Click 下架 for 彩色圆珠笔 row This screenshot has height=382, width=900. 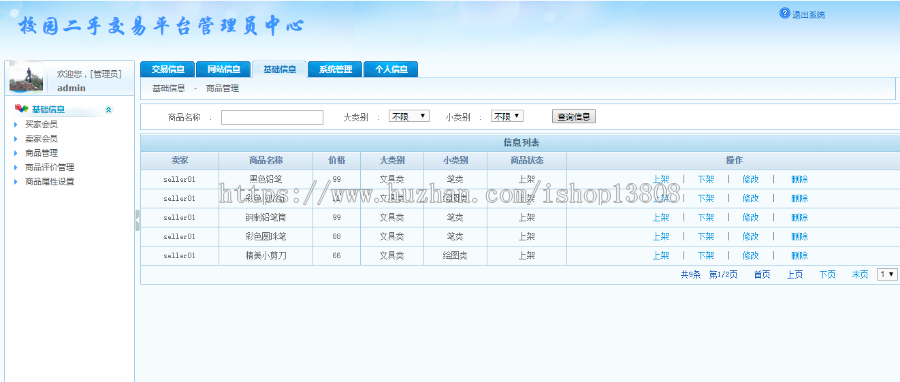coord(705,236)
